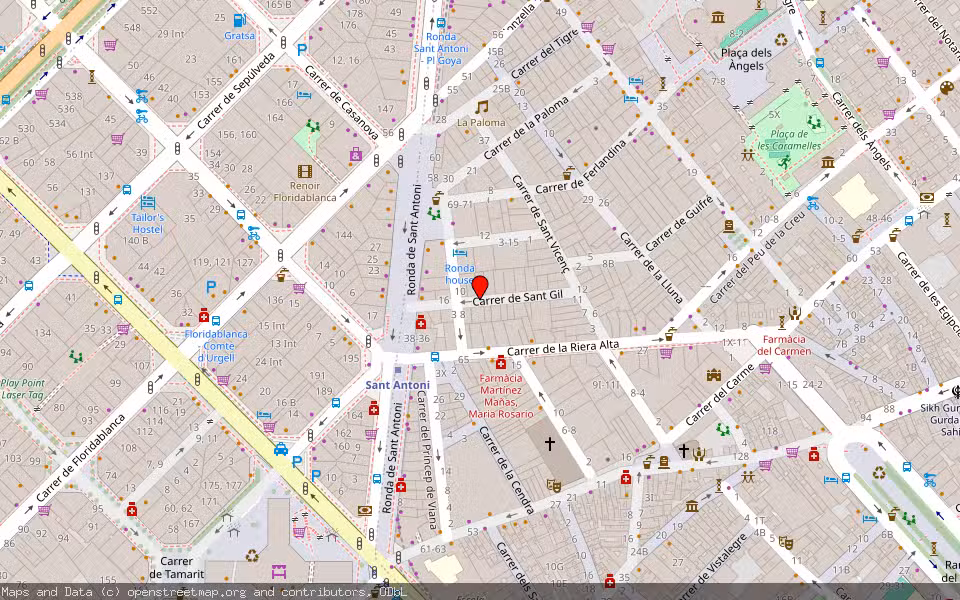Select the Carrer de la Cendra label

[x=506, y=470]
